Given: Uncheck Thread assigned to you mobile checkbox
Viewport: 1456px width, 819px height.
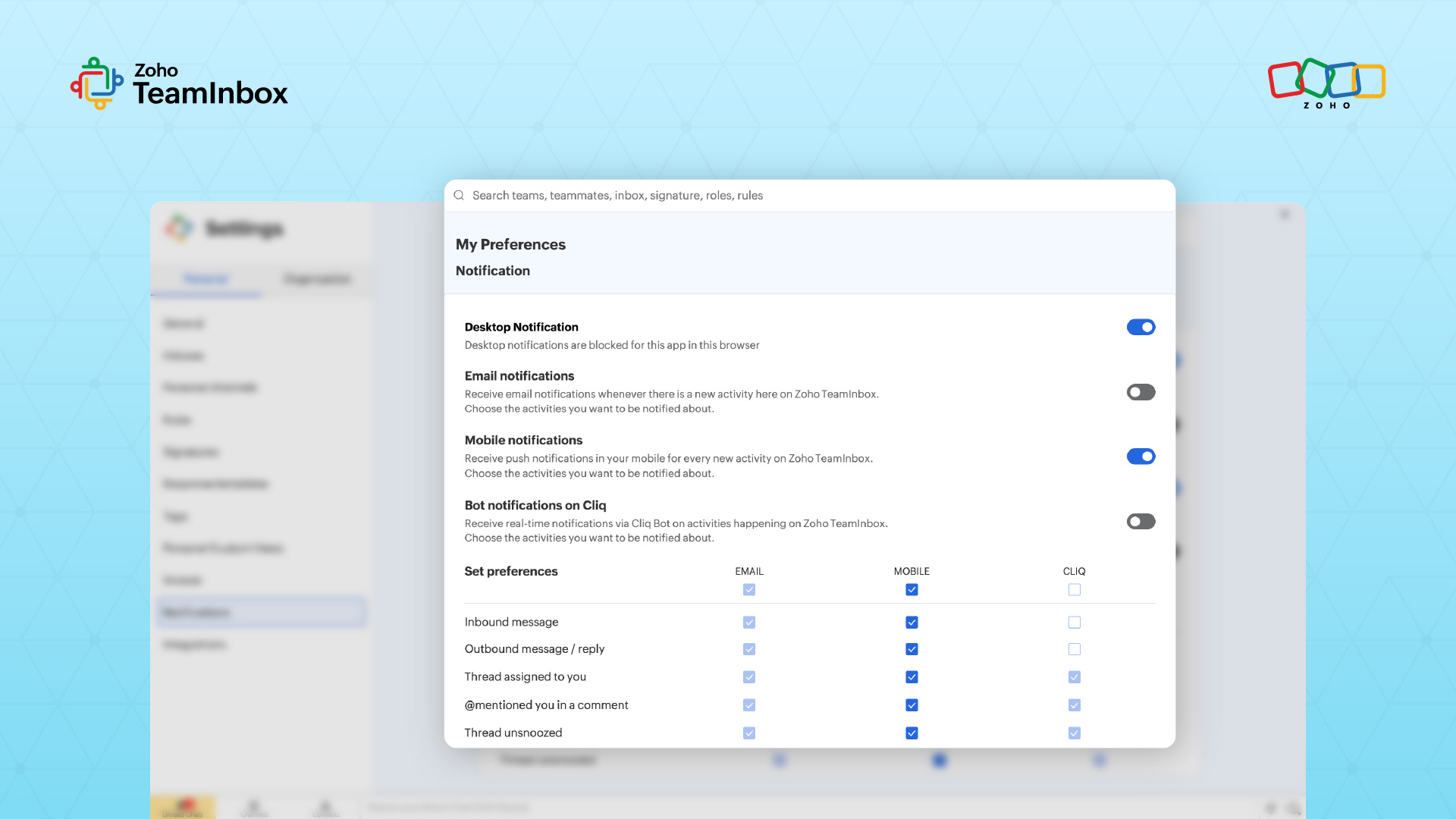Looking at the screenshot, I should (912, 677).
